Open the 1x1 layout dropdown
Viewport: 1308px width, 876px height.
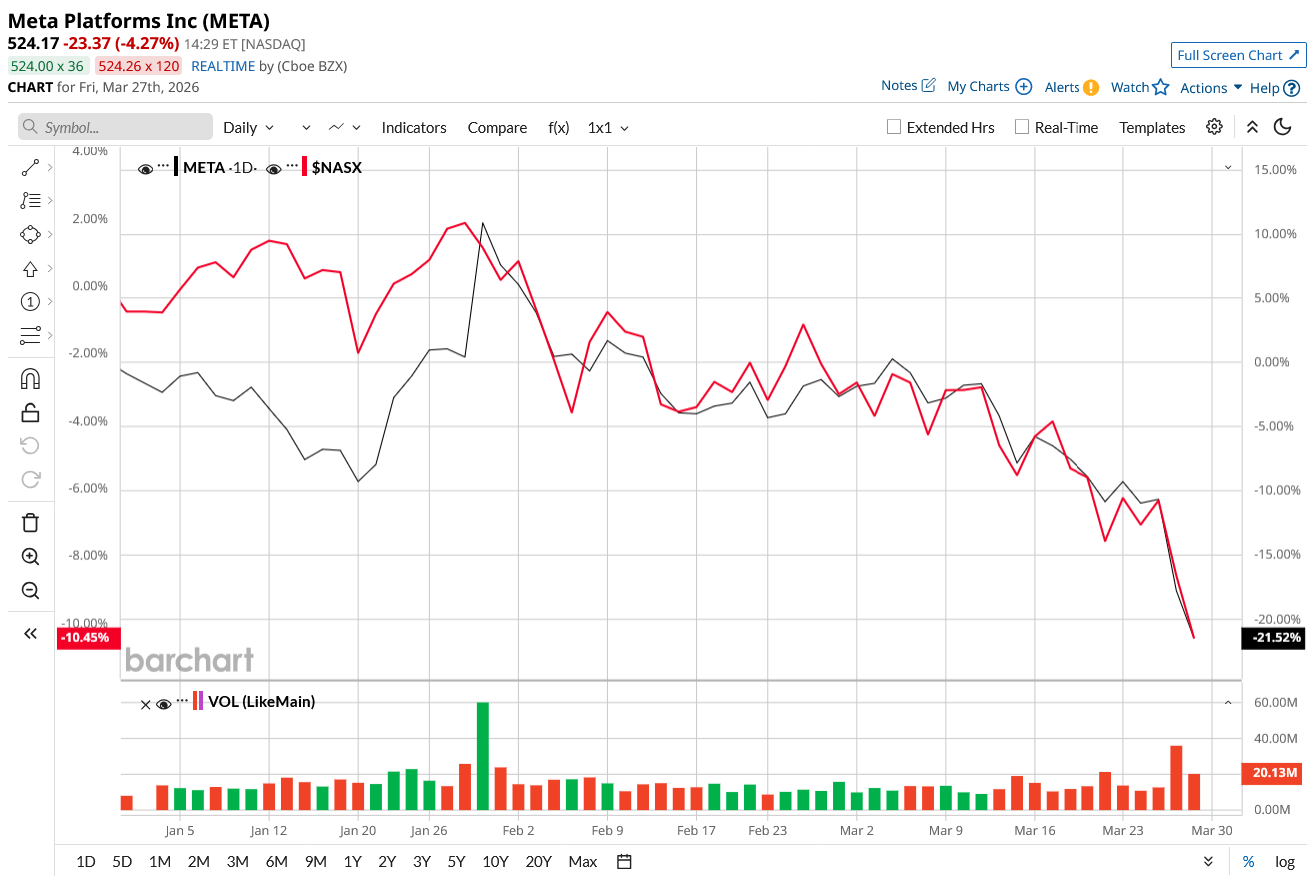pos(608,127)
